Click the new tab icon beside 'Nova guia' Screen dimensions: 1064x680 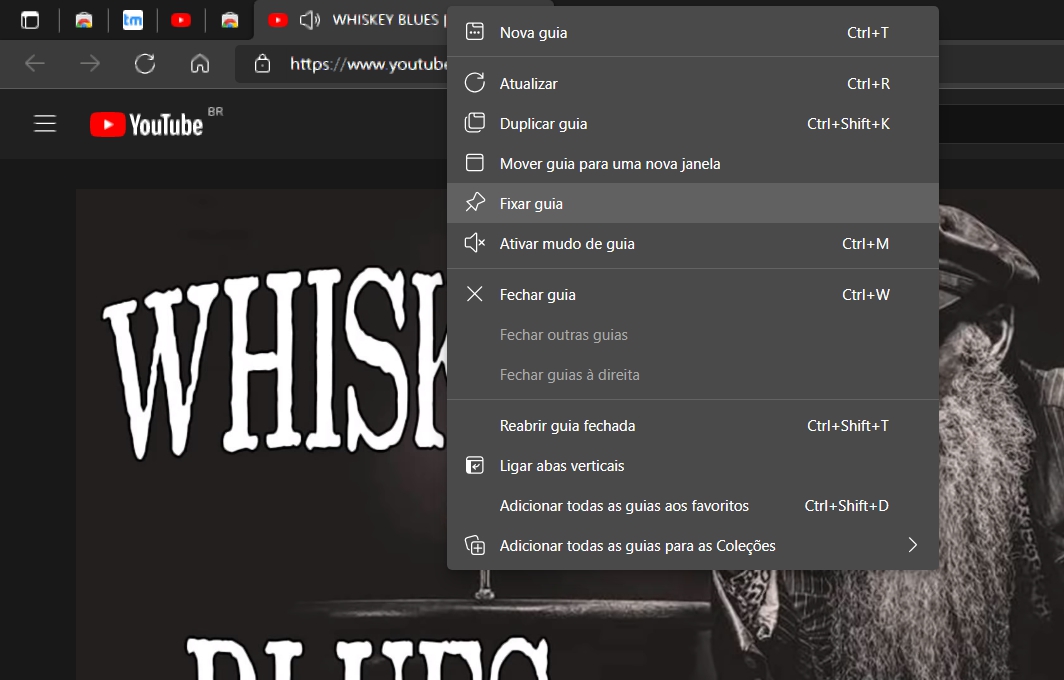click(474, 32)
